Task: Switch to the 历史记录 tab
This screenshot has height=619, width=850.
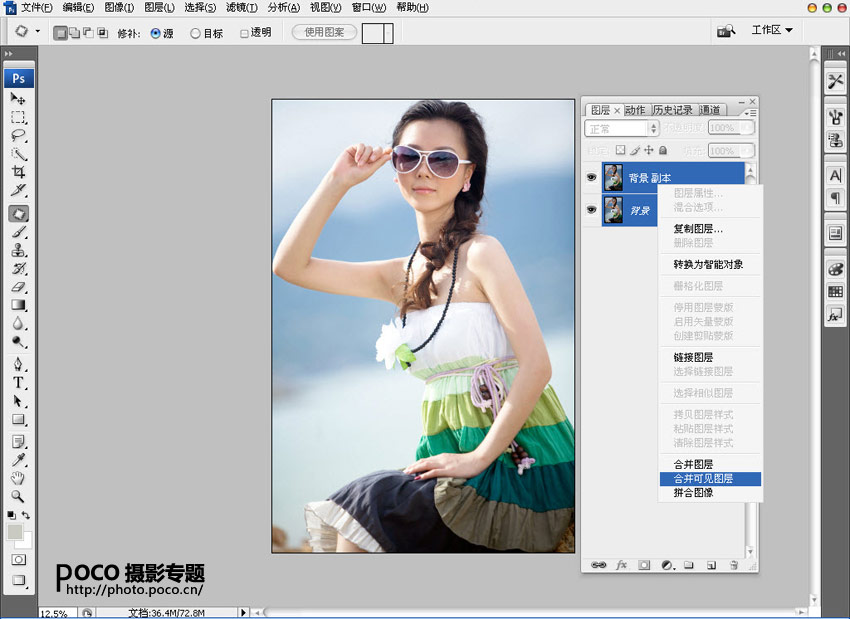Action: 673,110
